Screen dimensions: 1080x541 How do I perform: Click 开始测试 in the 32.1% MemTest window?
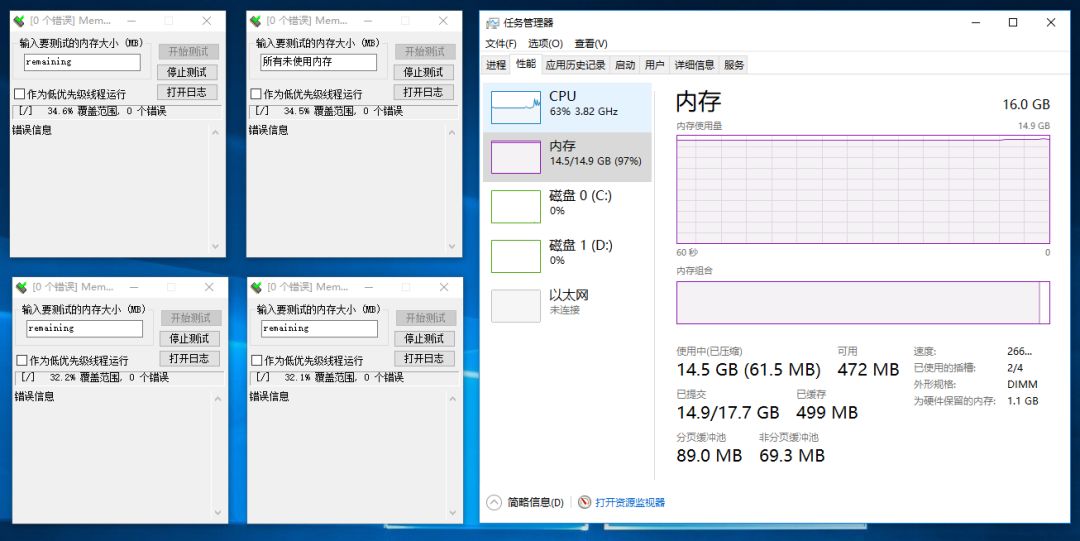pos(425,318)
